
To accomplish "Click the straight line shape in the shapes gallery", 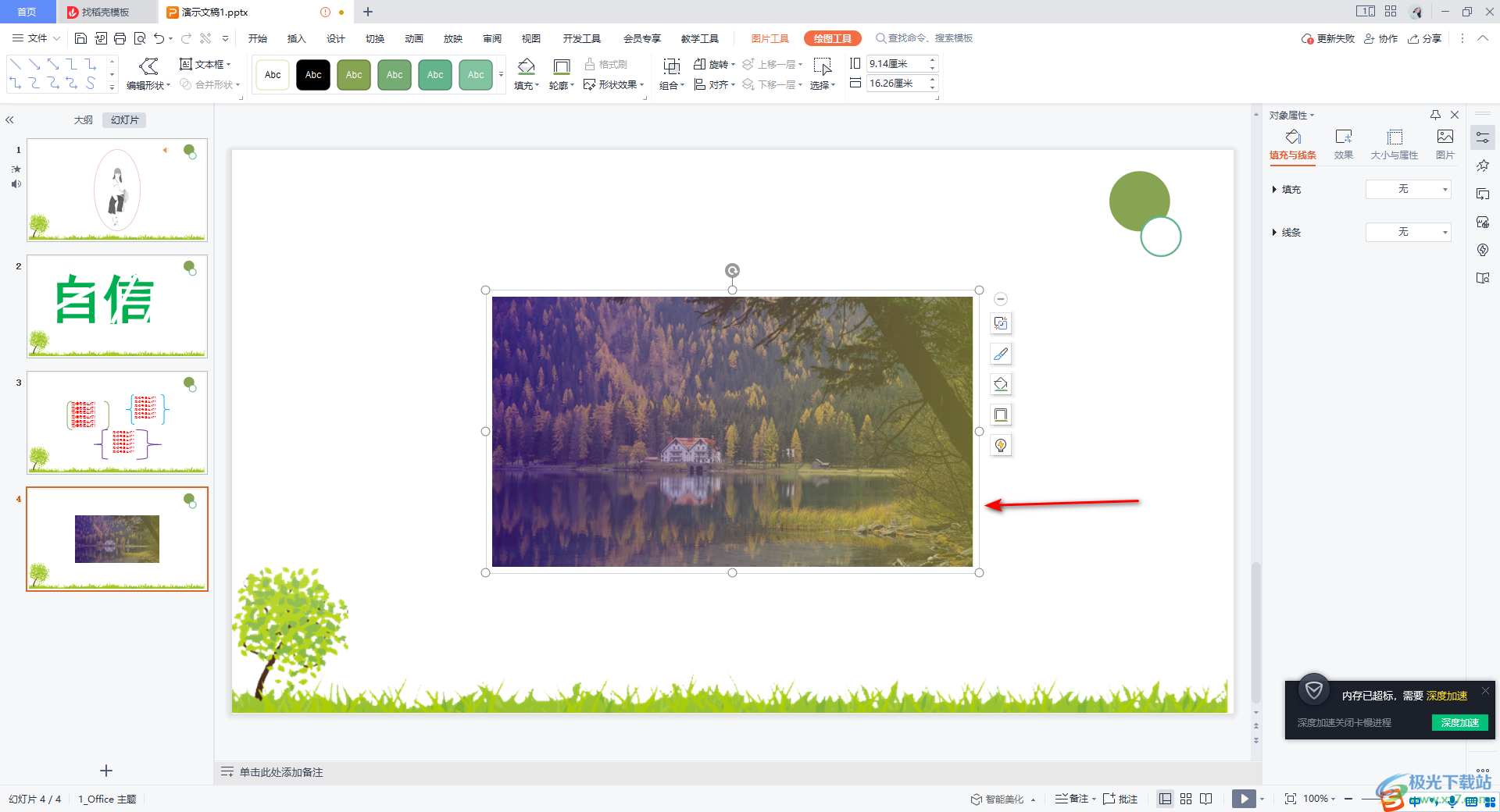I will (x=16, y=64).
